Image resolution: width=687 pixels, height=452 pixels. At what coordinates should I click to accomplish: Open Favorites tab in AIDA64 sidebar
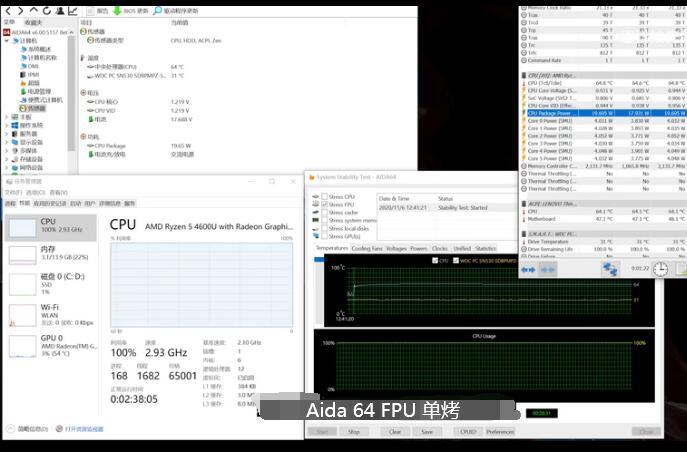tap(33, 22)
